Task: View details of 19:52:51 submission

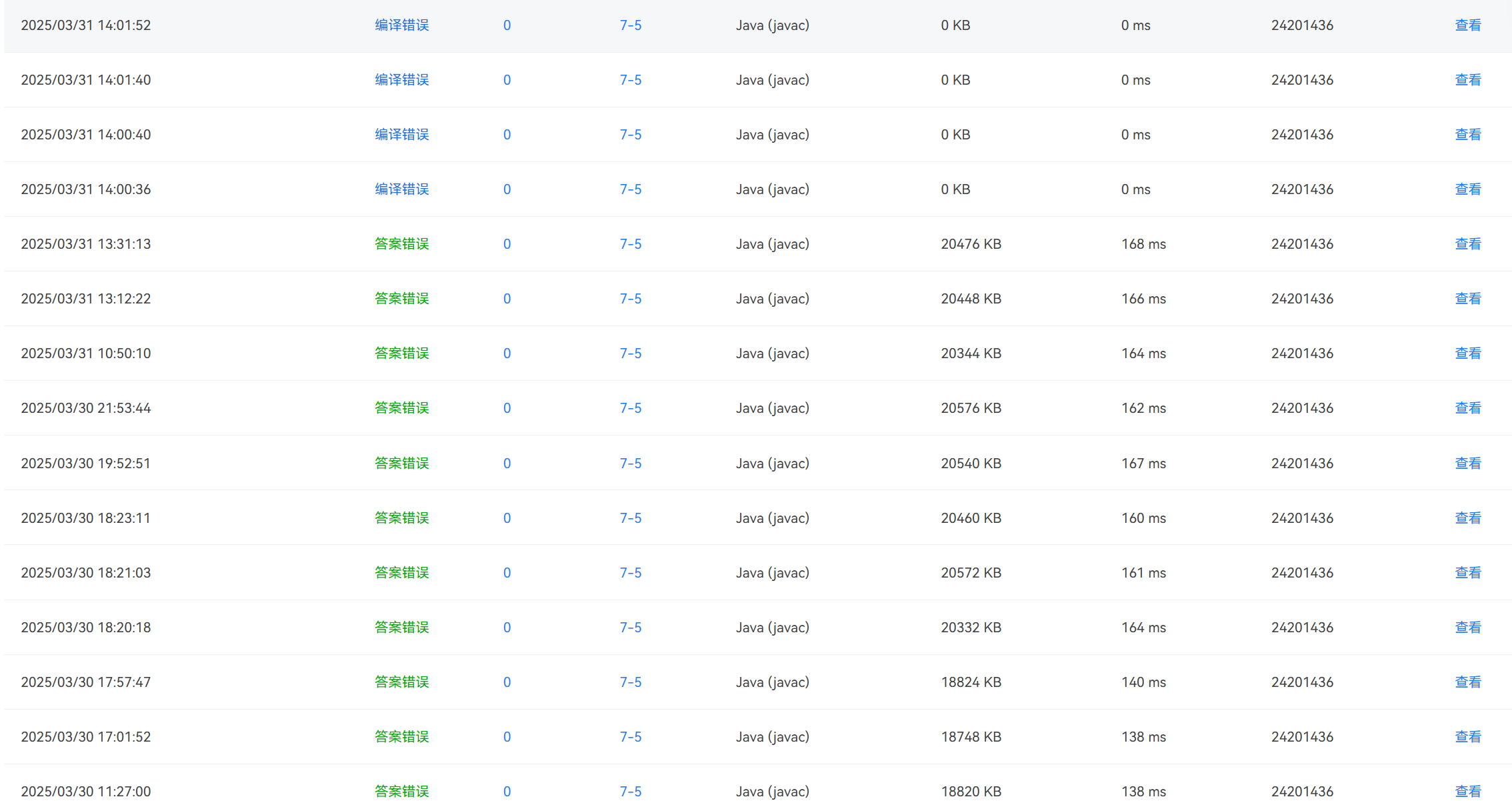Action: pyautogui.click(x=1467, y=463)
